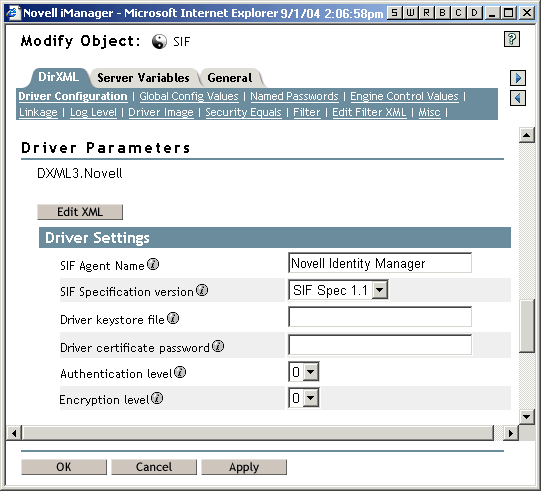Click the vertical scrollbar thumb
The height and width of the screenshot is (491, 541).
click(x=527, y=326)
